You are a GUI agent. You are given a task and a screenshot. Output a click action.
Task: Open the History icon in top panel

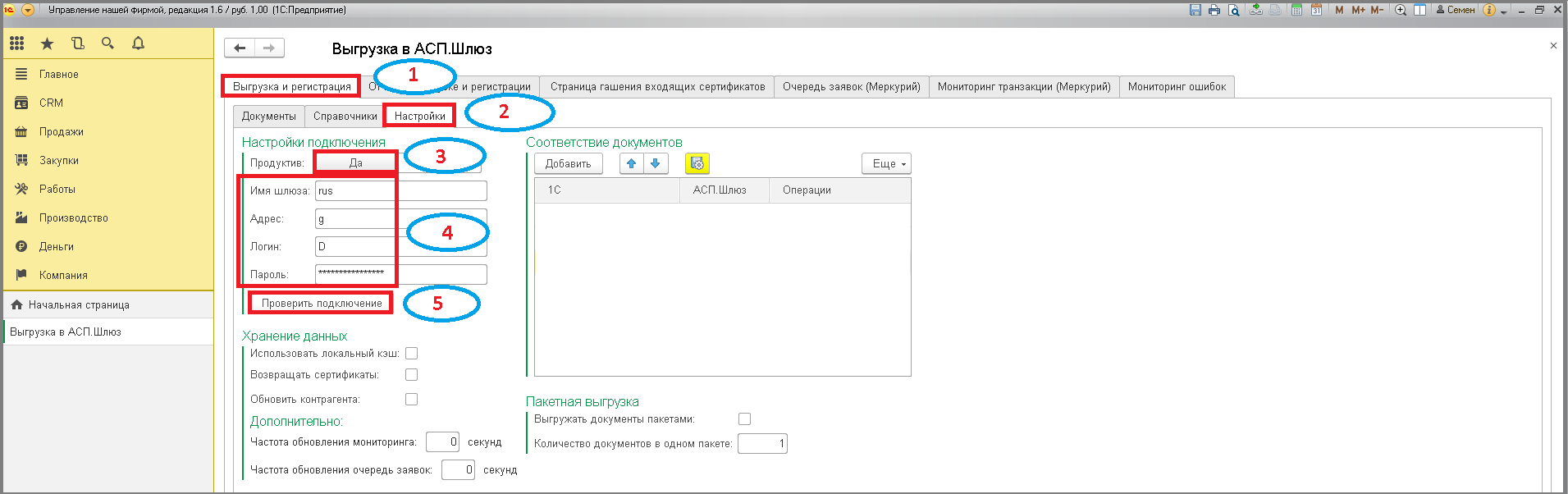78,43
